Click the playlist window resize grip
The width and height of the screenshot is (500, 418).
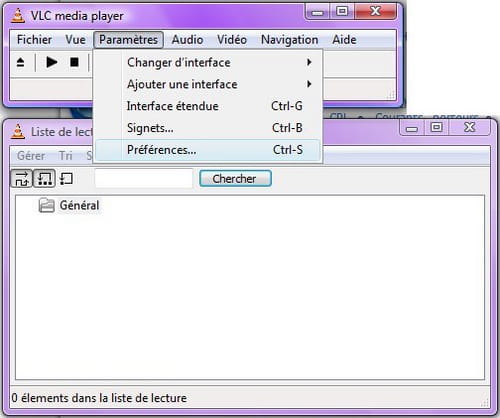[x=485, y=403]
